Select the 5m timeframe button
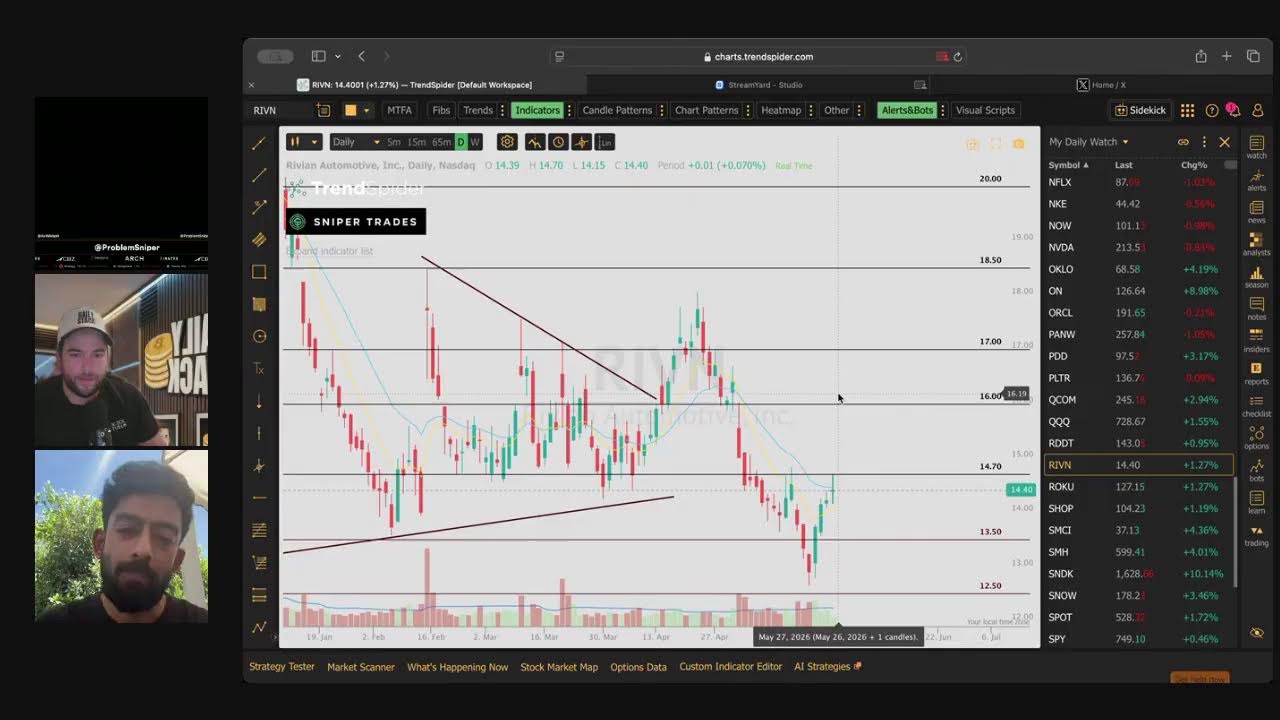The width and height of the screenshot is (1280, 720). (394, 142)
